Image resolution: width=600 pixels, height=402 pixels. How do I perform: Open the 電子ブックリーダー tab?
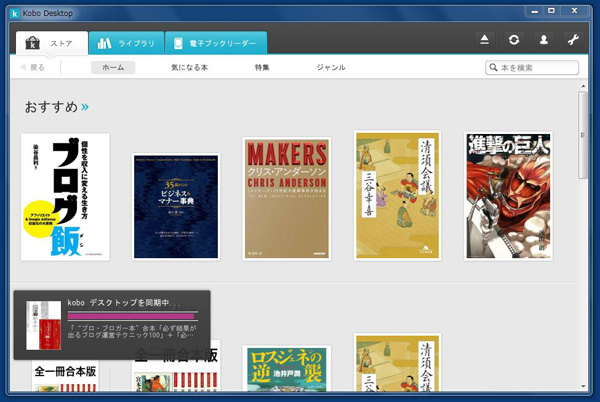216,43
